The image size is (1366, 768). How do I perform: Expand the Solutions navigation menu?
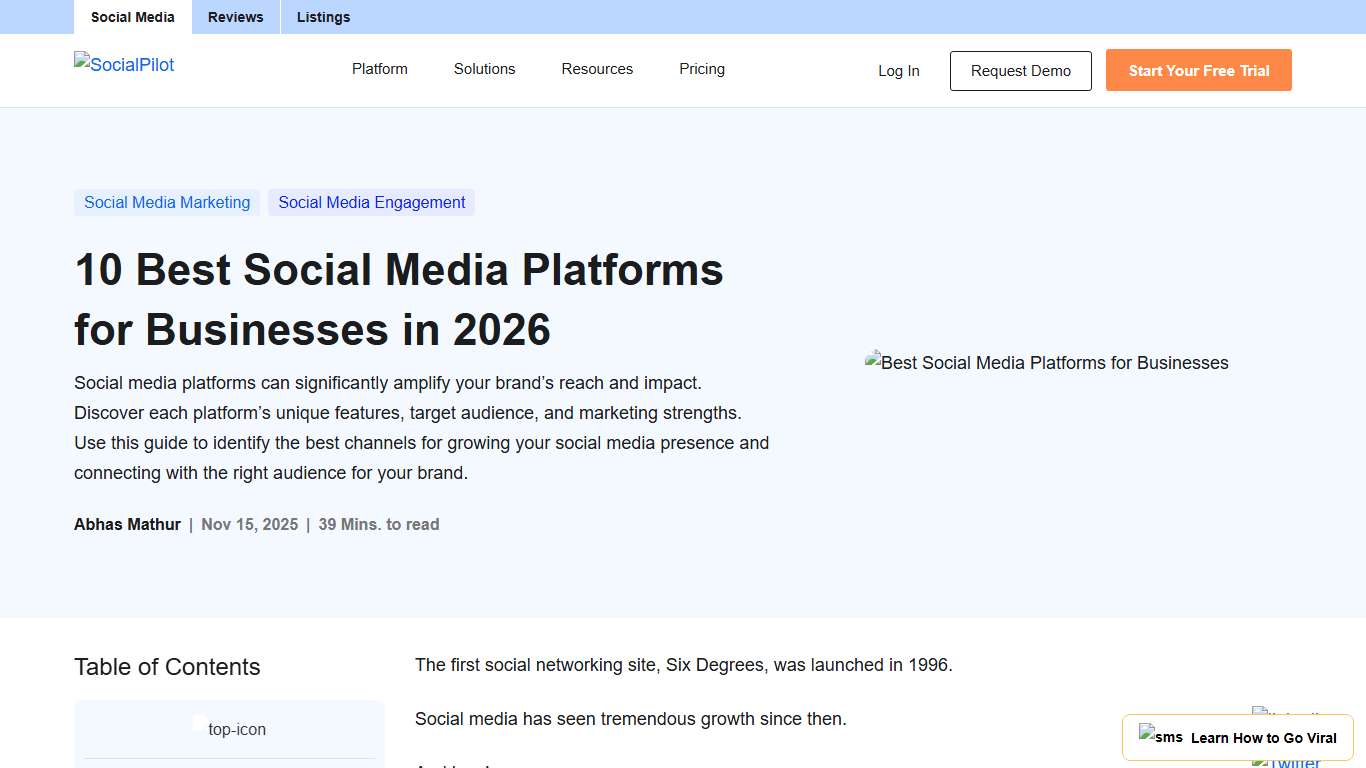coord(484,69)
